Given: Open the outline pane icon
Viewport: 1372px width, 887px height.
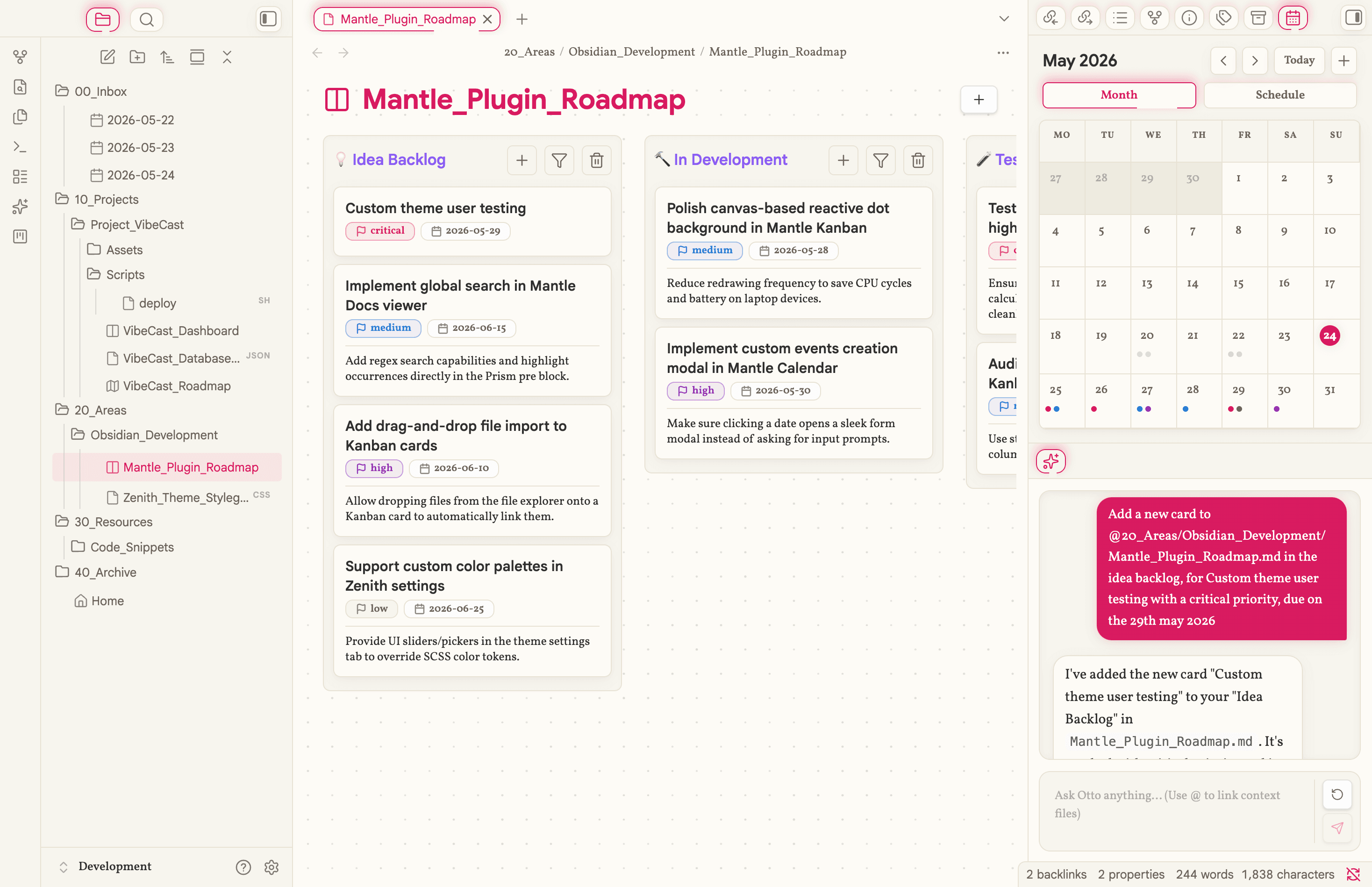Looking at the screenshot, I should tap(1120, 18).
